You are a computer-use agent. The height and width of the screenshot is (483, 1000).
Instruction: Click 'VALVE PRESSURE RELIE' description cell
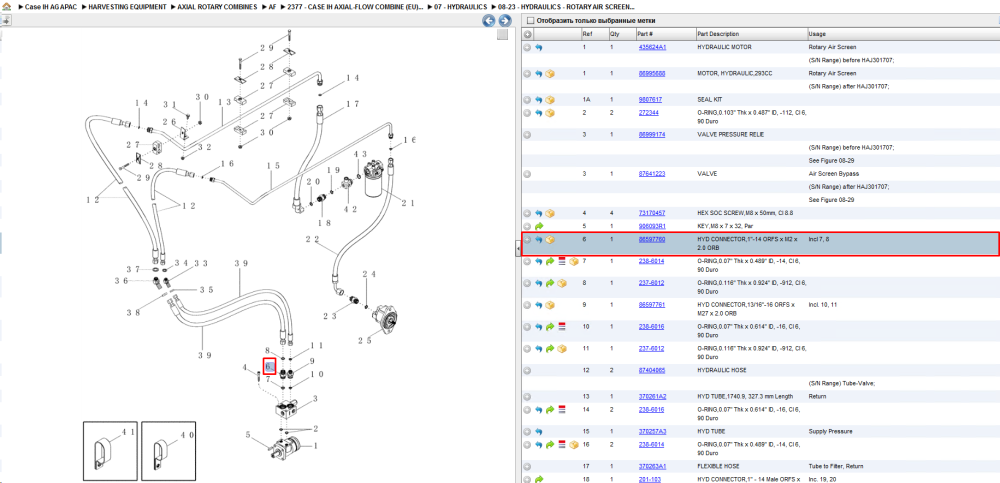(731, 135)
